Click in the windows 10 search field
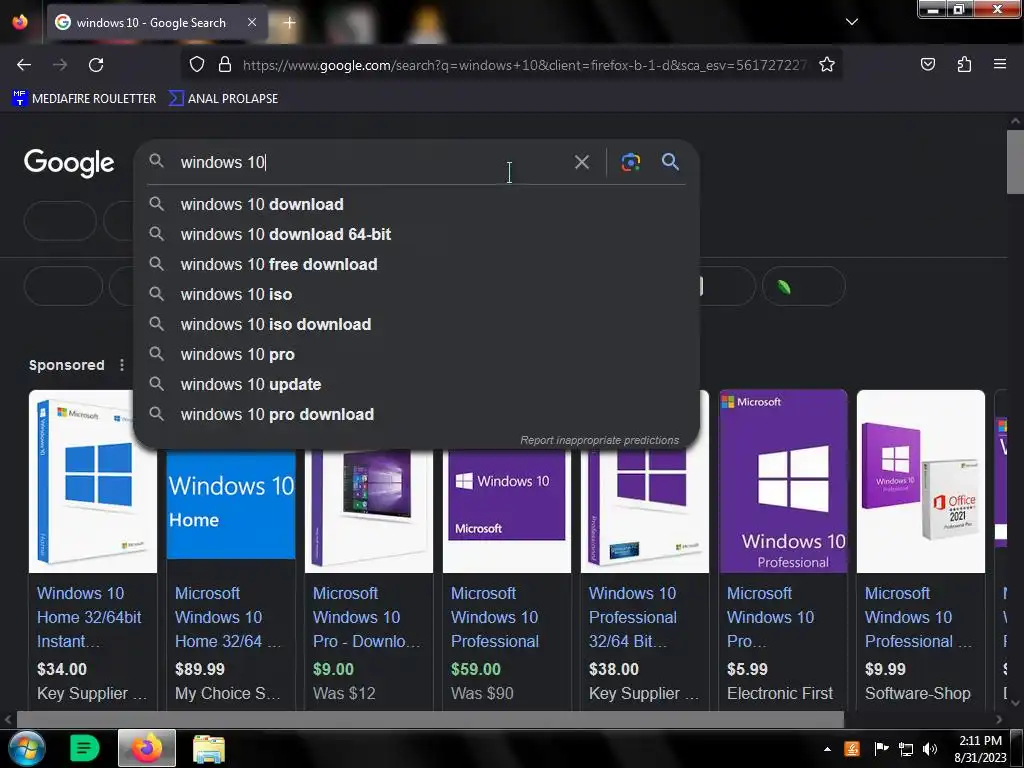The width and height of the screenshot is (1024, 768). pyautogui.click(x=372, y=162)
